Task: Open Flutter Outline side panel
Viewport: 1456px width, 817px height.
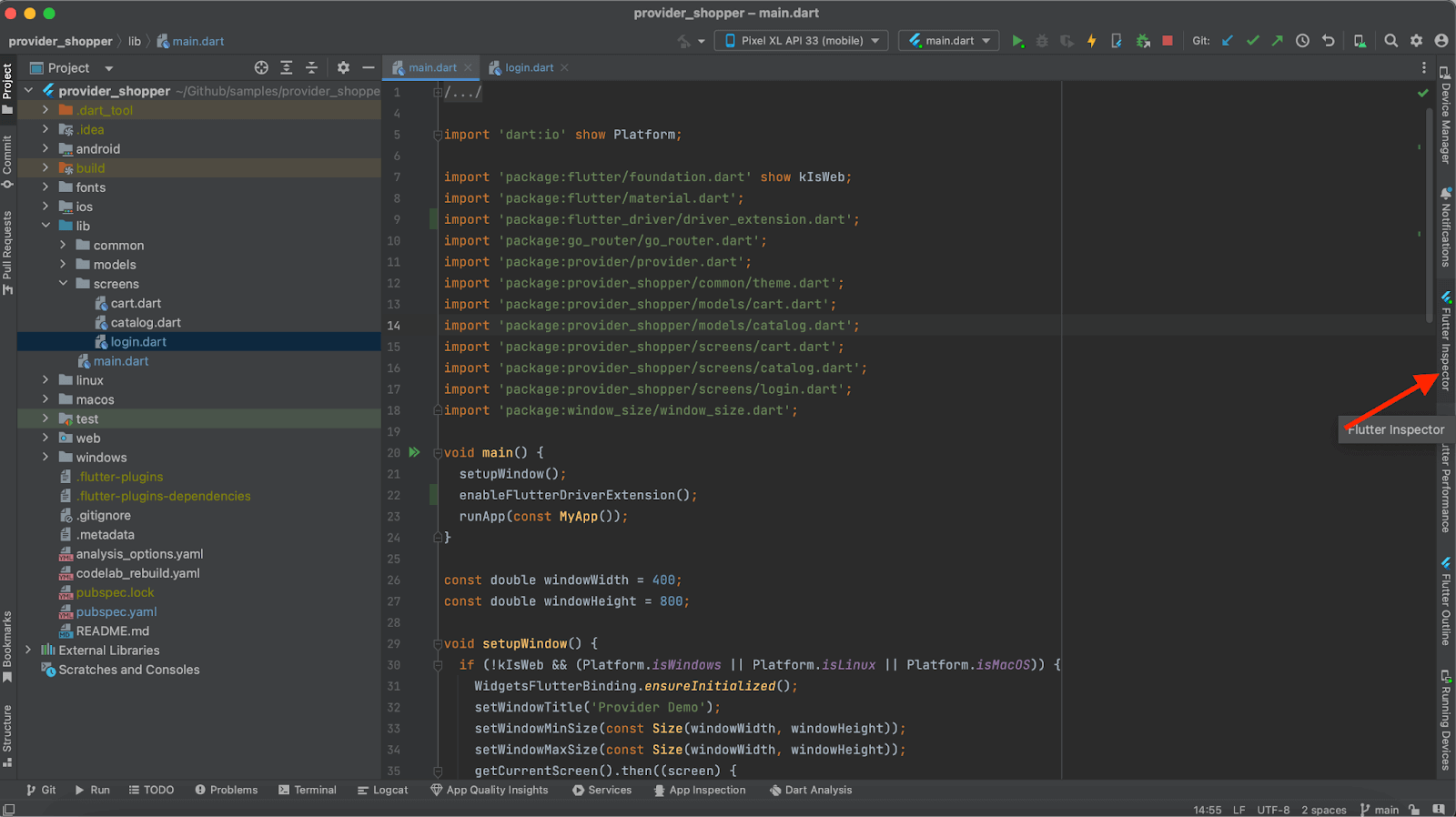Action: point(1445,601)
